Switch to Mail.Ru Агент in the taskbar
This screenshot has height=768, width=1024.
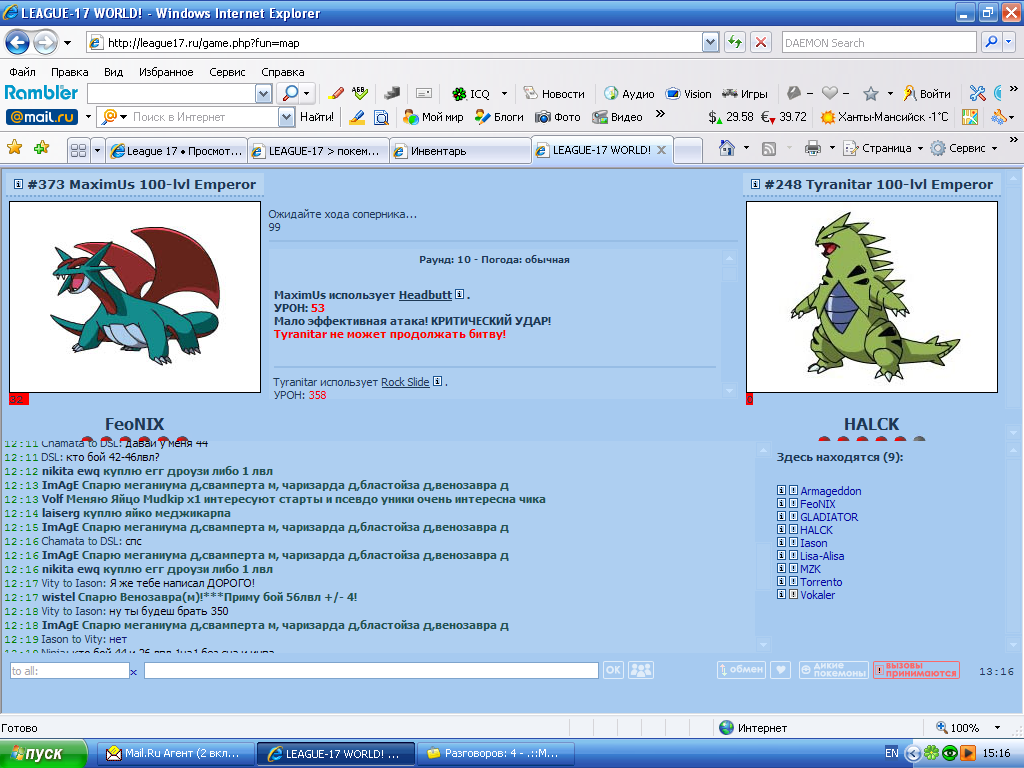tap(174, 754)
